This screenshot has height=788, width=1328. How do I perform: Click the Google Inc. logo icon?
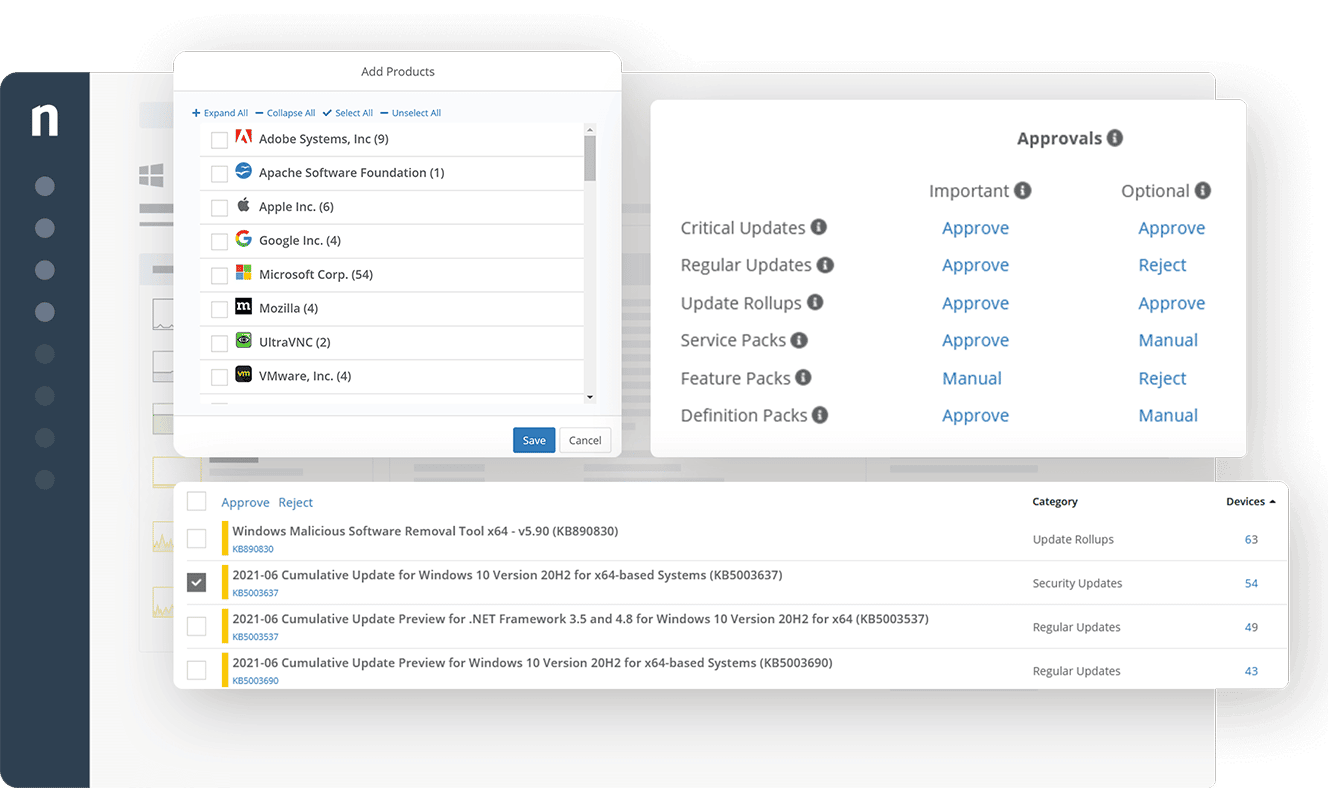coord(243,240)
